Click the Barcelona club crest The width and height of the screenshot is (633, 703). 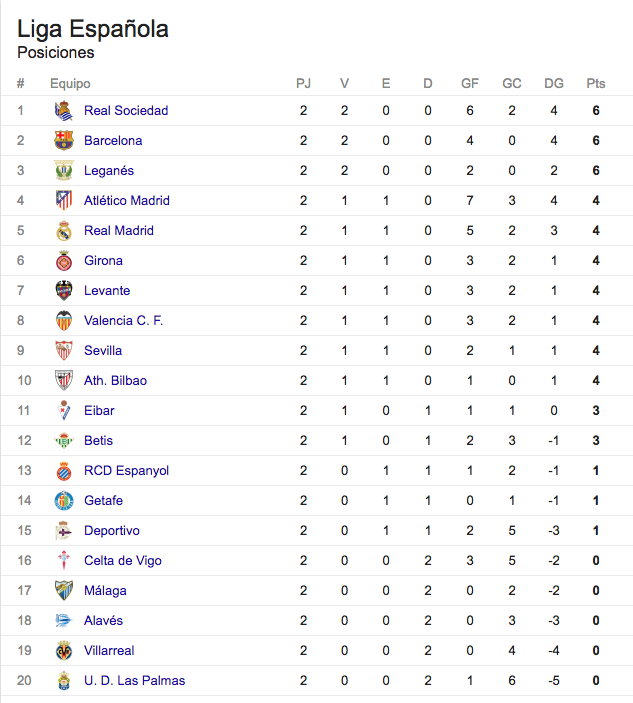pos(64,141)
